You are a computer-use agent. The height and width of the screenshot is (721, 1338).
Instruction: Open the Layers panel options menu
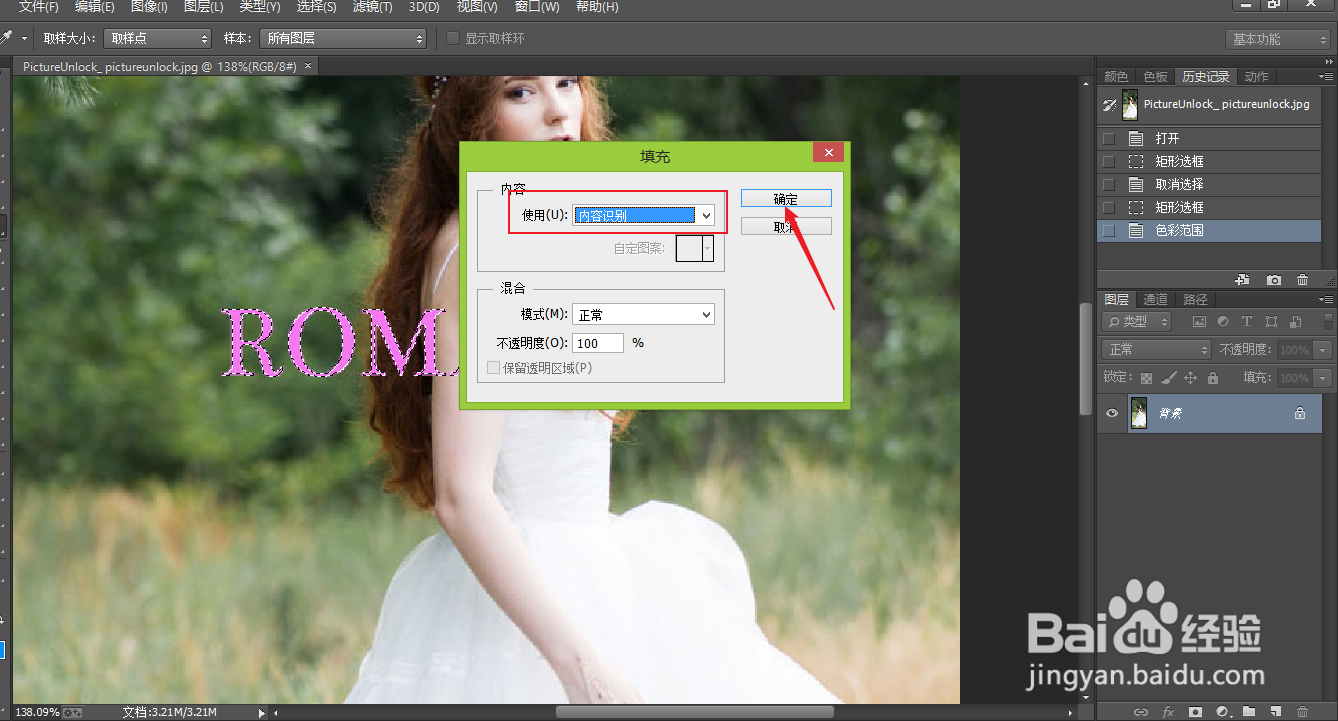click(x=1325, y=300)
